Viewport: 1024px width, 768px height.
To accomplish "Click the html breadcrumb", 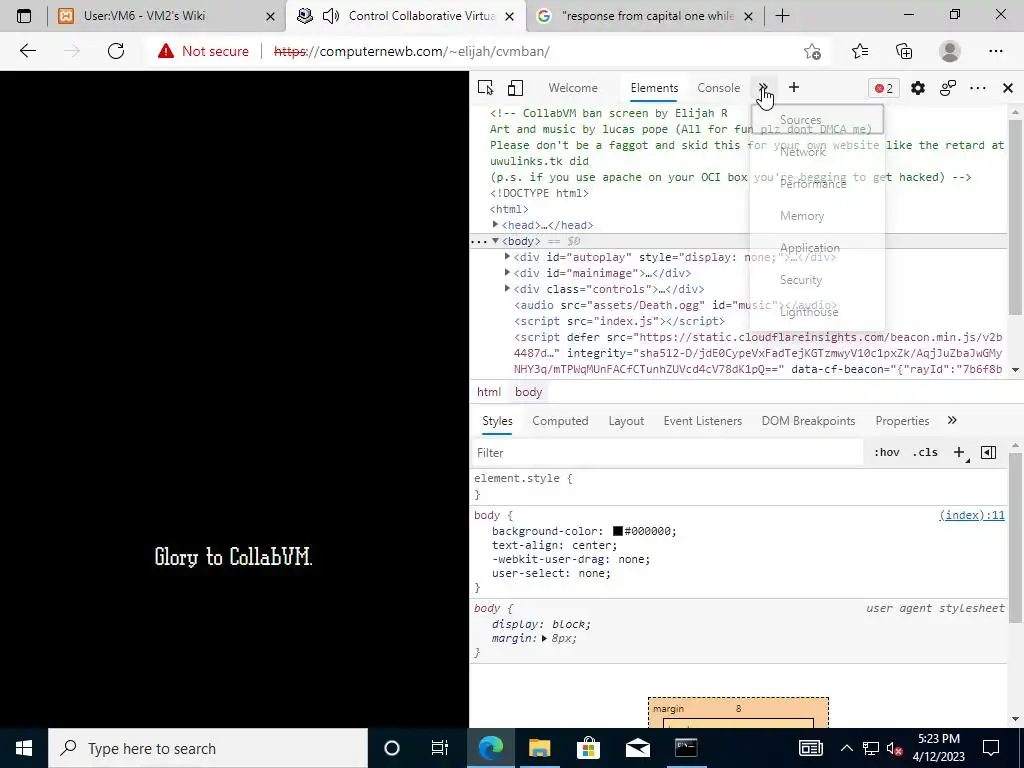I will coord(488,392).
